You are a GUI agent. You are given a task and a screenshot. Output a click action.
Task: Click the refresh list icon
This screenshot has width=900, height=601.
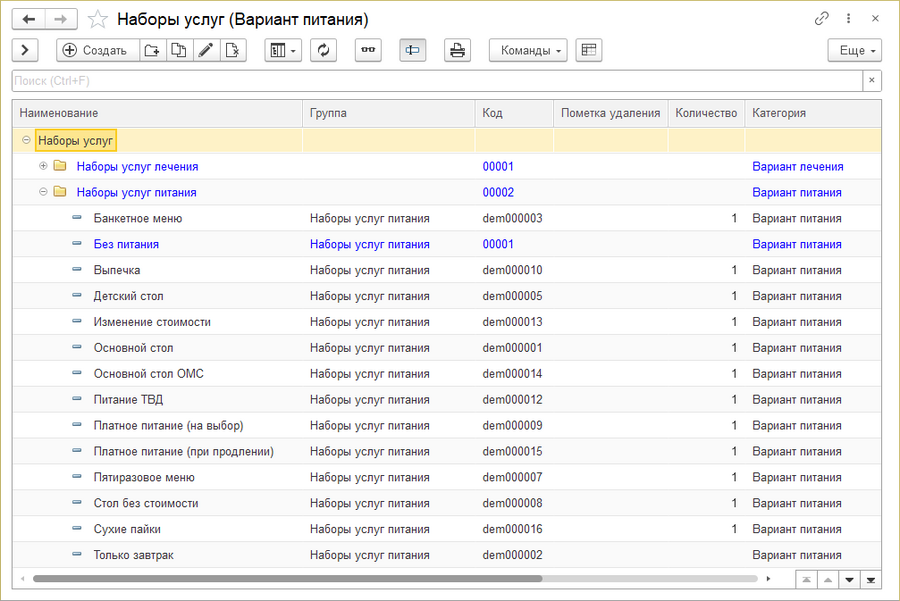click(323, 51)
